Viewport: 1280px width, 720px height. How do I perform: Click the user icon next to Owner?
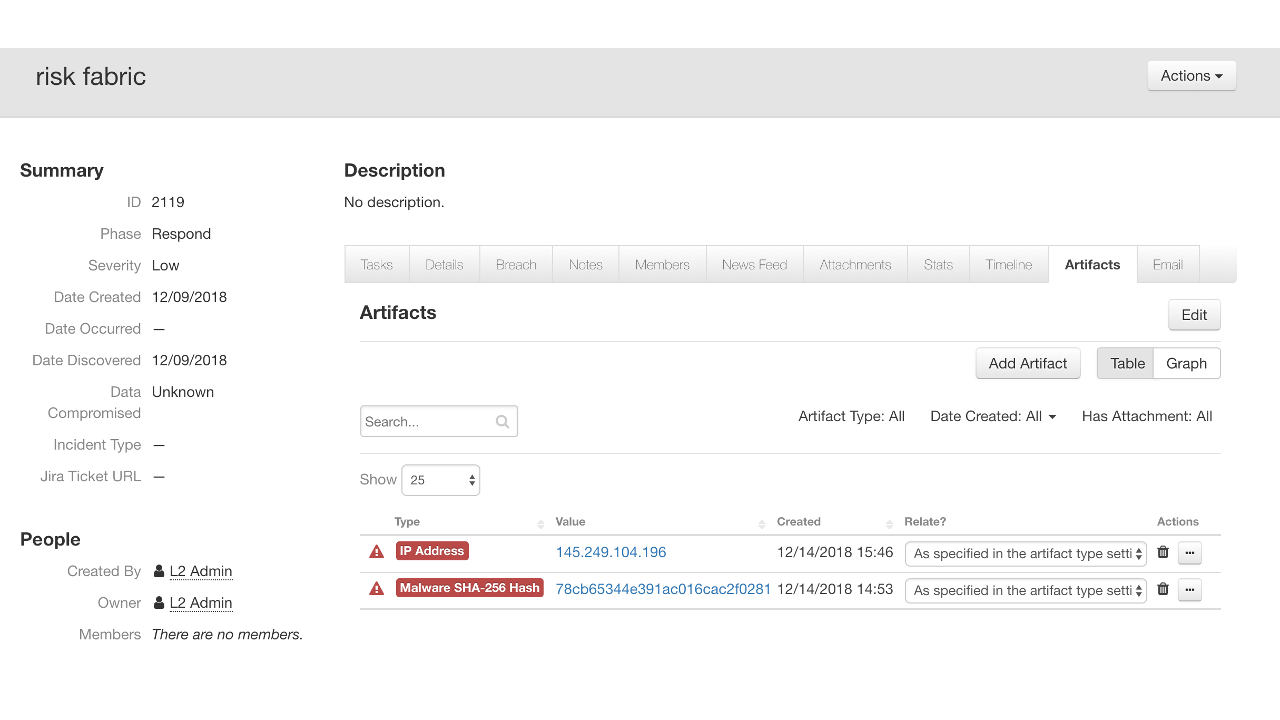tap(157, 602)
